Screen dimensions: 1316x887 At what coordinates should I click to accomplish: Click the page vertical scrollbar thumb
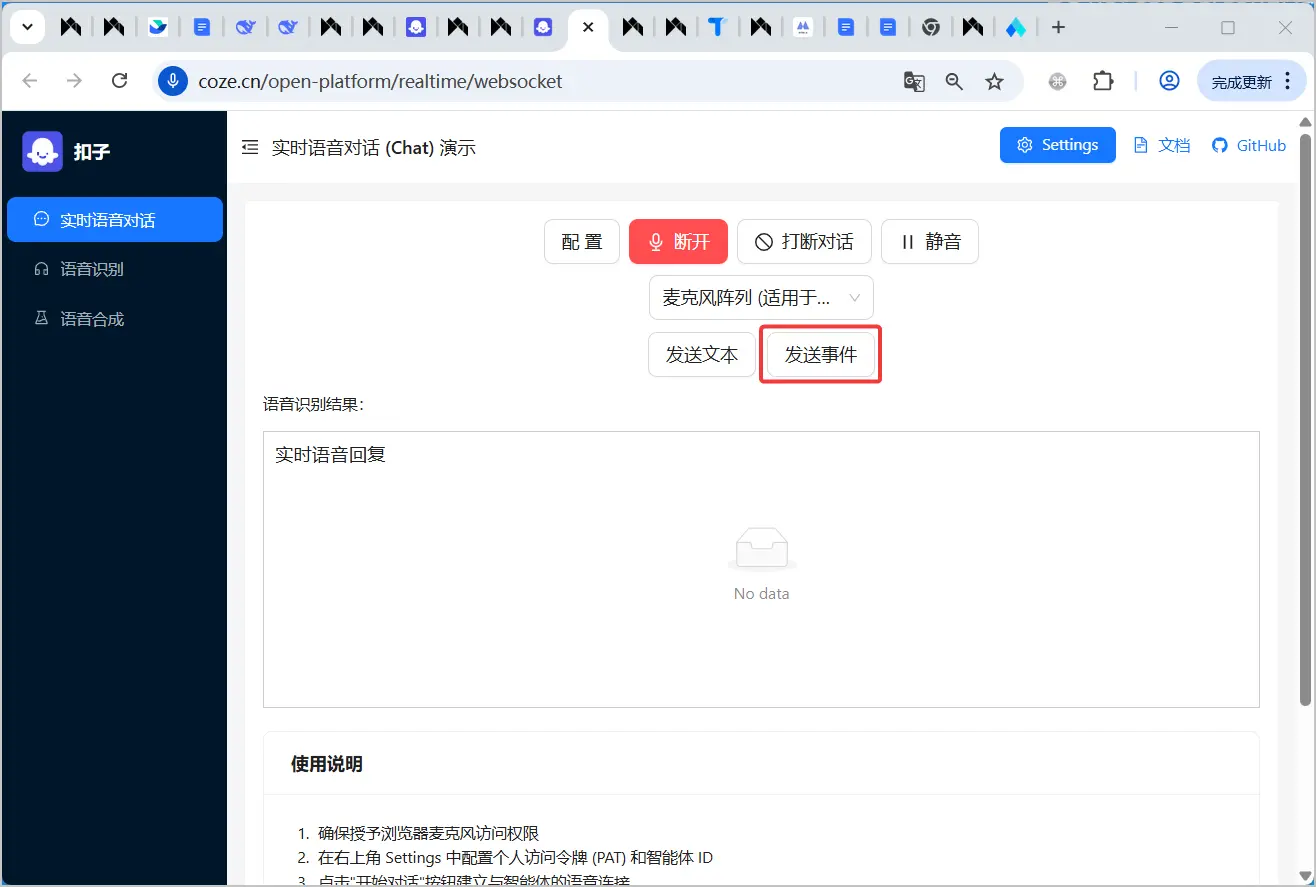tap(1305, 418)
